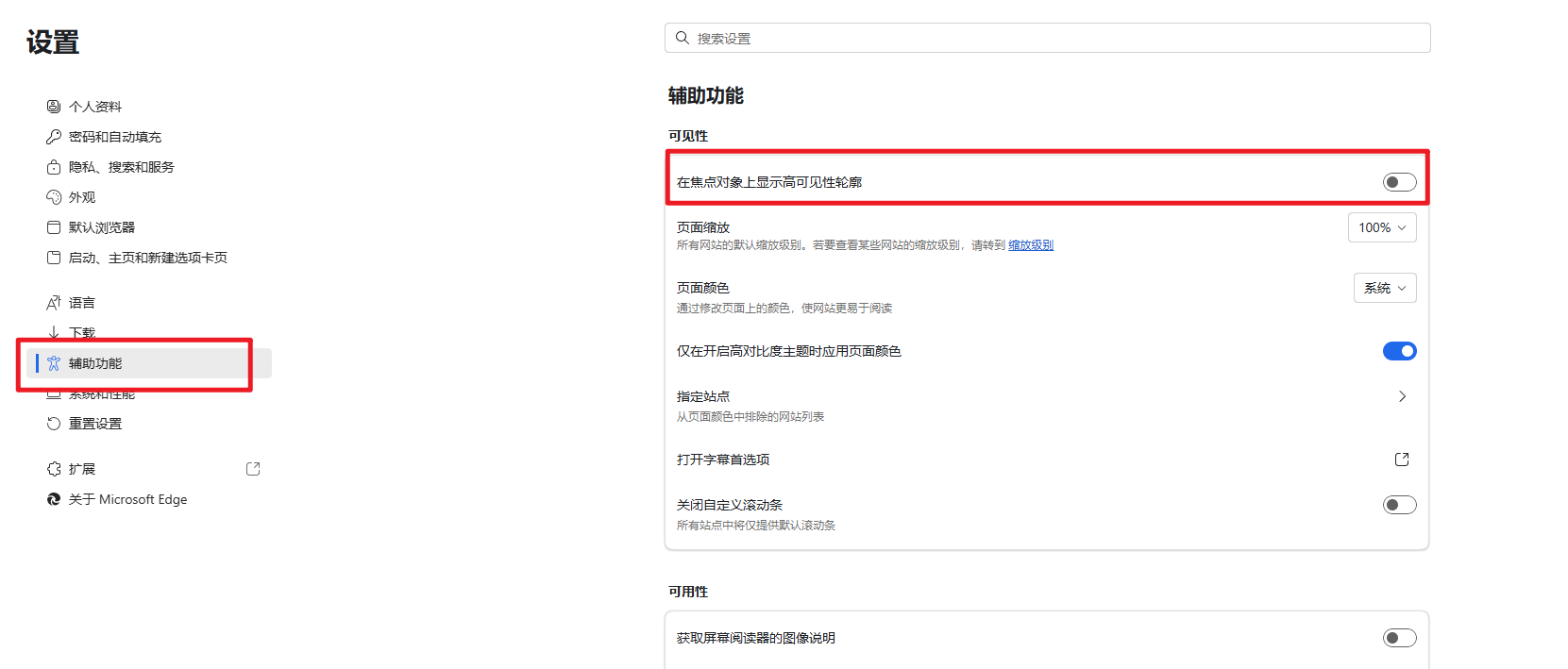Click the tab icon beside 启动、主页和新建选项卡页
The height and width of the screenshot is (669, 1568).
54,258
